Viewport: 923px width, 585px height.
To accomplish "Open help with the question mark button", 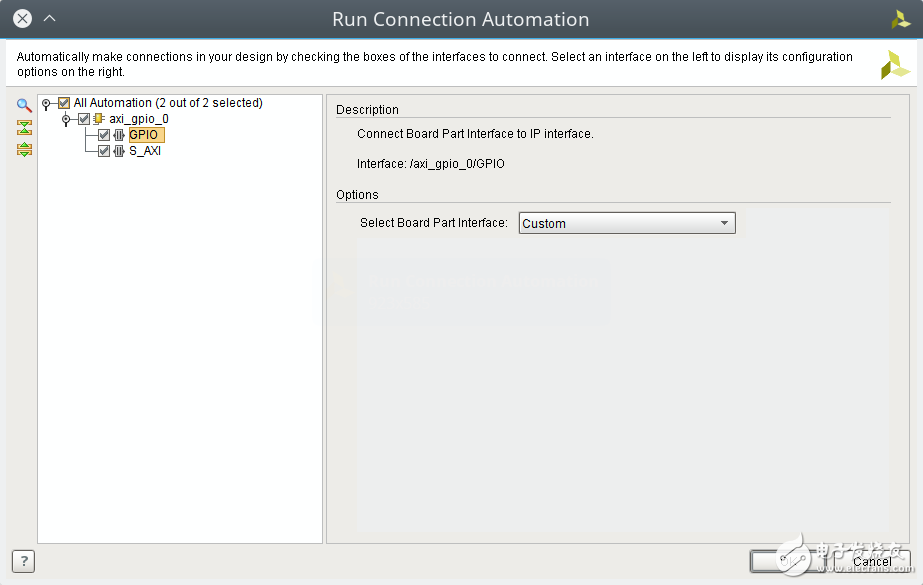I will pos(22,561).
